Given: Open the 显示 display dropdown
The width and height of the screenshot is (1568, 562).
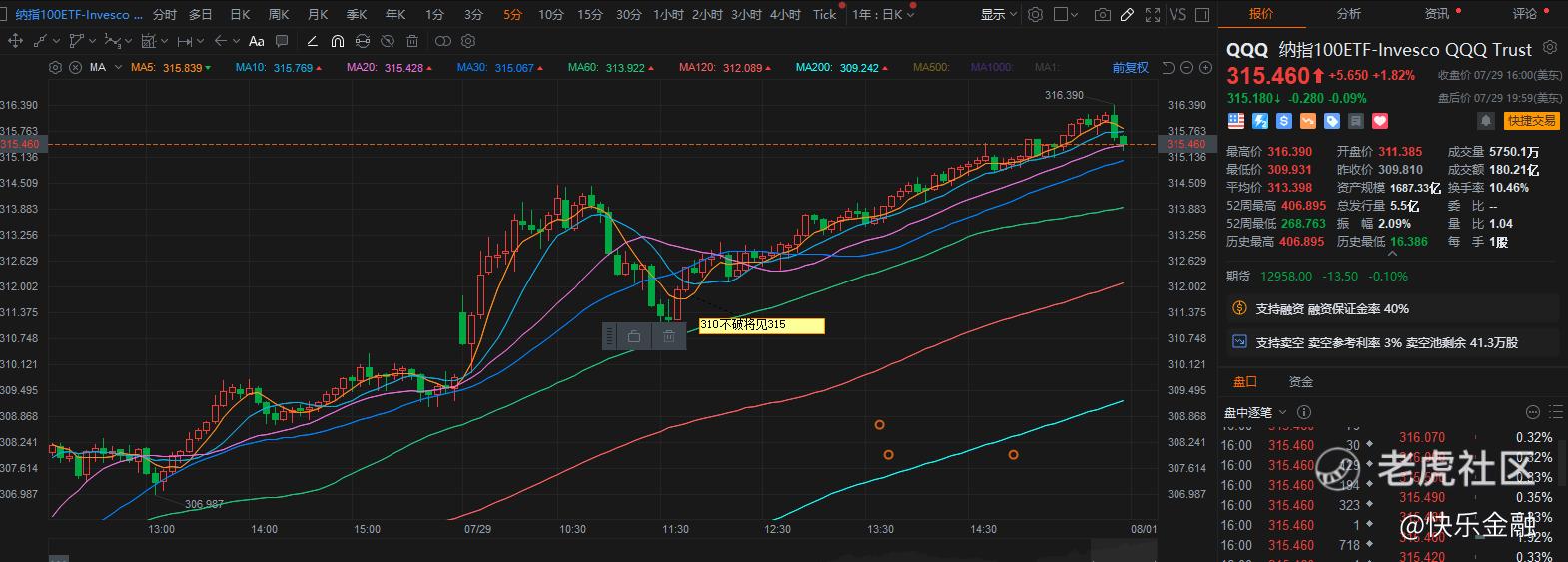Looking at the screenshot, I should pos(998,14).
